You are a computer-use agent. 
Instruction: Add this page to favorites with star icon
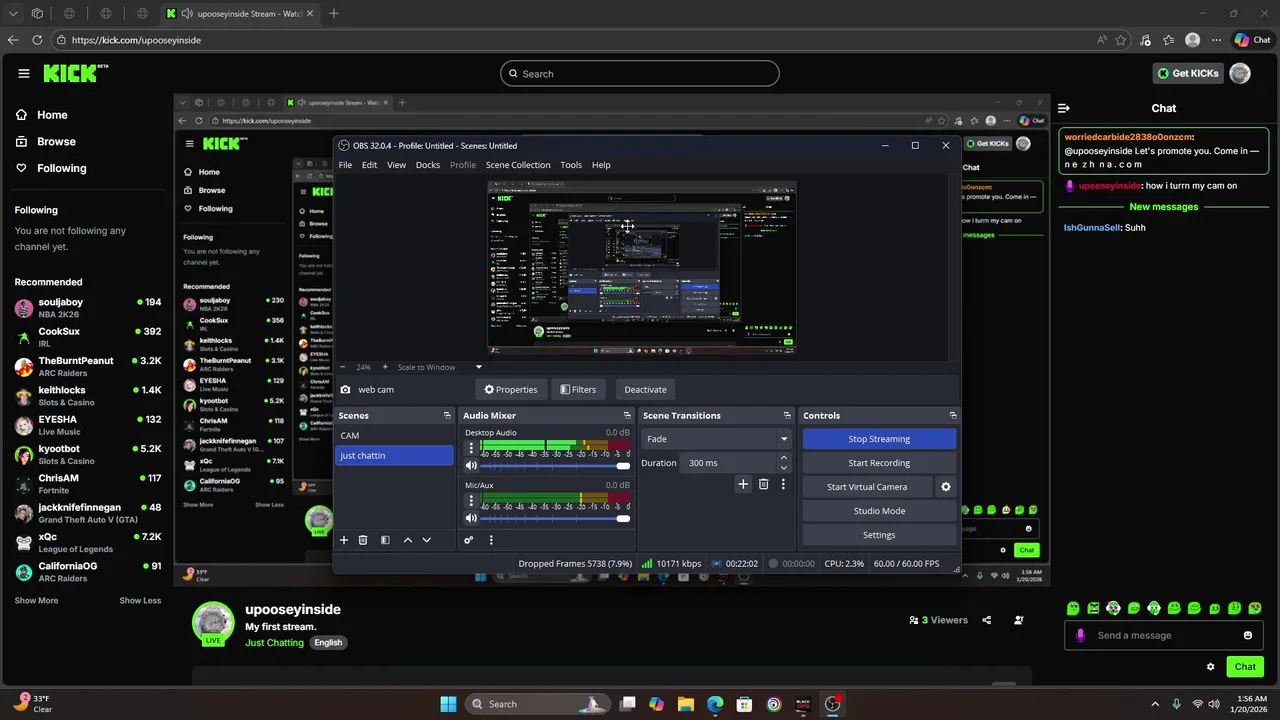pyautogui.click(x=1121, y=40)
